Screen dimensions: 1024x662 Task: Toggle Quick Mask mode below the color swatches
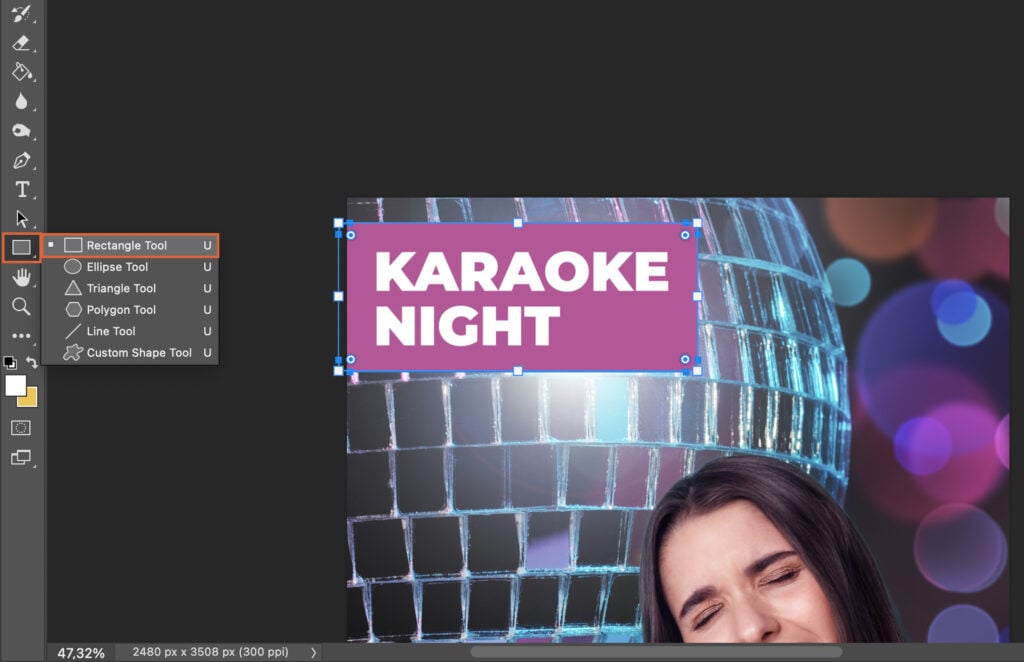coord(22,426)
